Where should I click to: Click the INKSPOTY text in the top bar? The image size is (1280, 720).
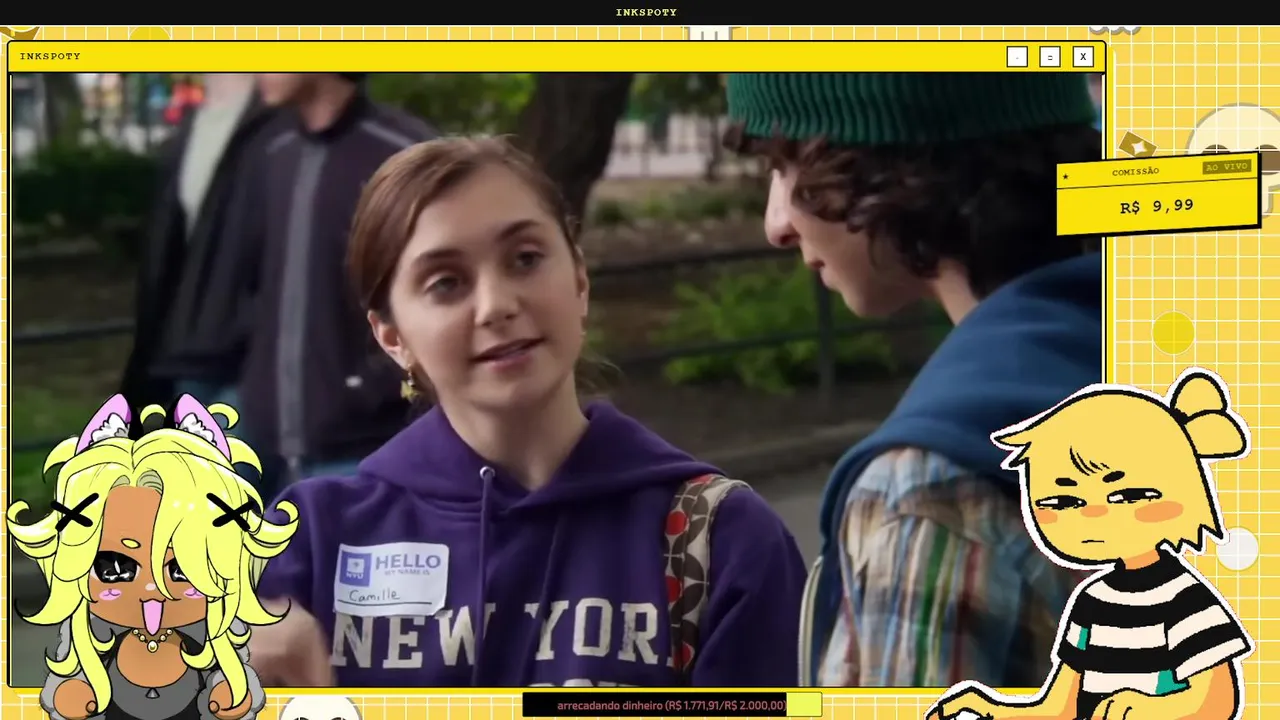coord(646,12)
